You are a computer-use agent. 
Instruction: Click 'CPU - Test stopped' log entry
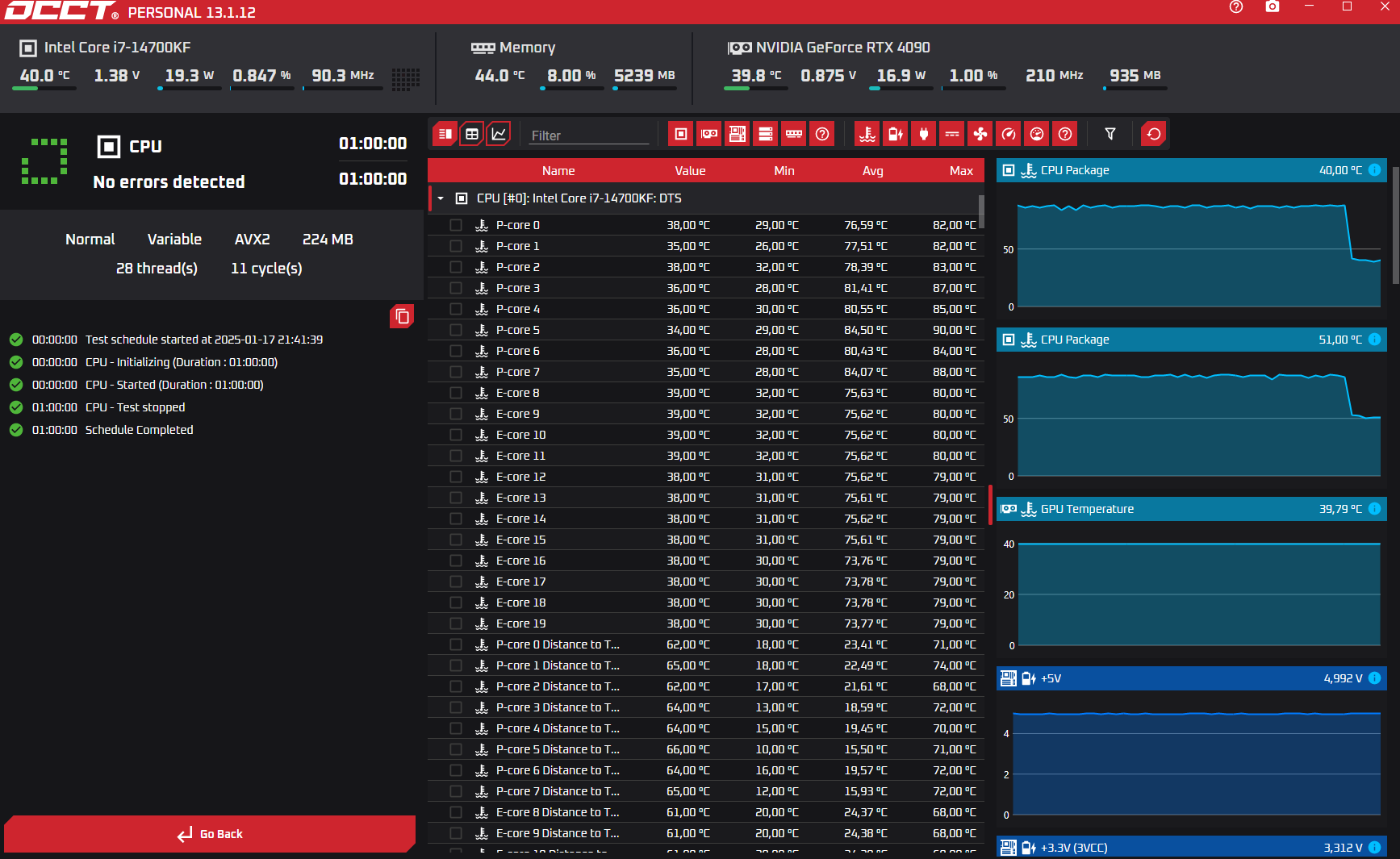click(x=135, y=407)
